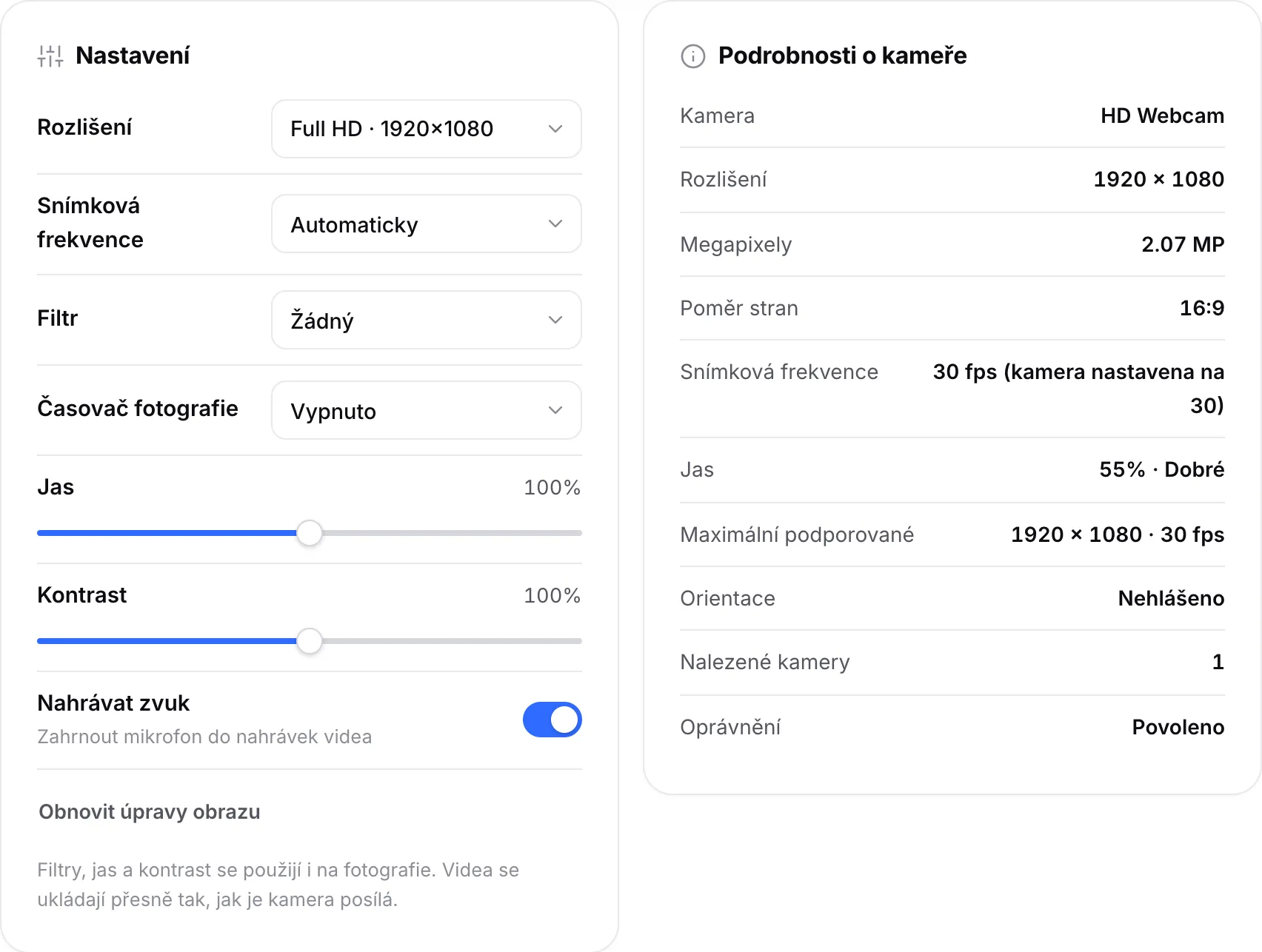Viewport: 1262px width, 952px height.
Task: Click the Nehlášeno orientation value
Action: (x=1171, y=598)
